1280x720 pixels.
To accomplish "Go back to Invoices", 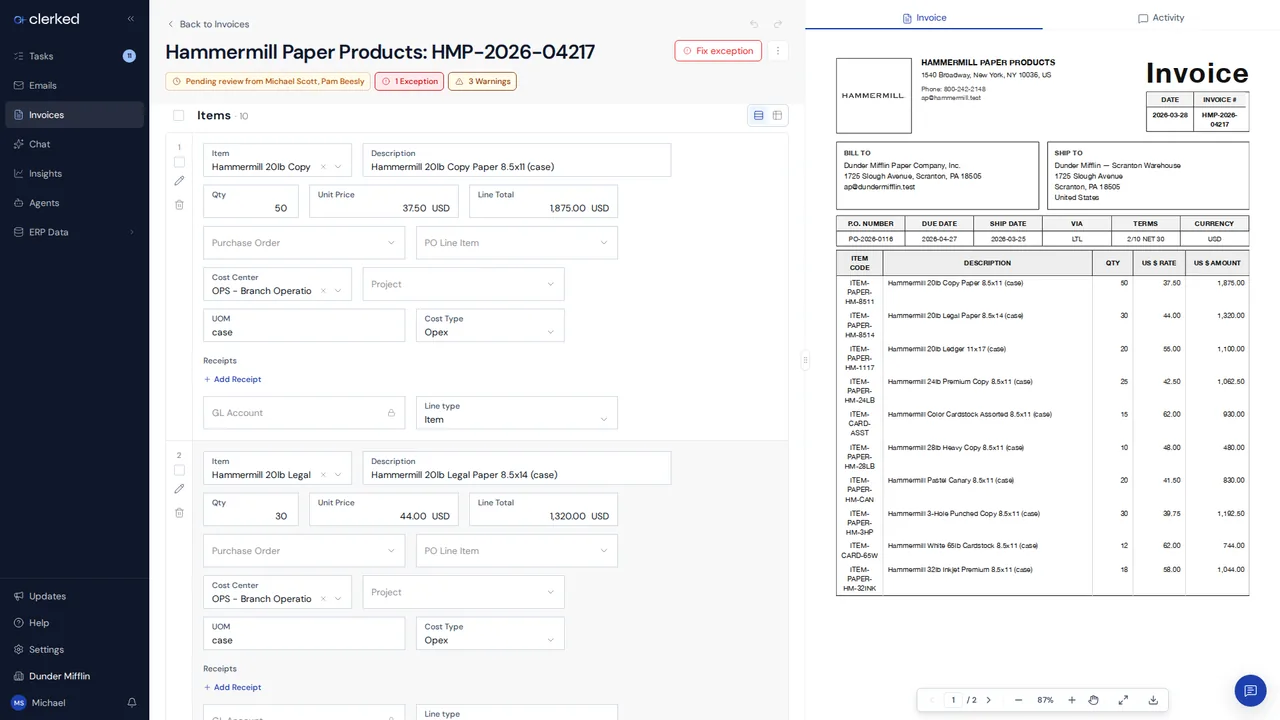I will click(x=208, y=24).
